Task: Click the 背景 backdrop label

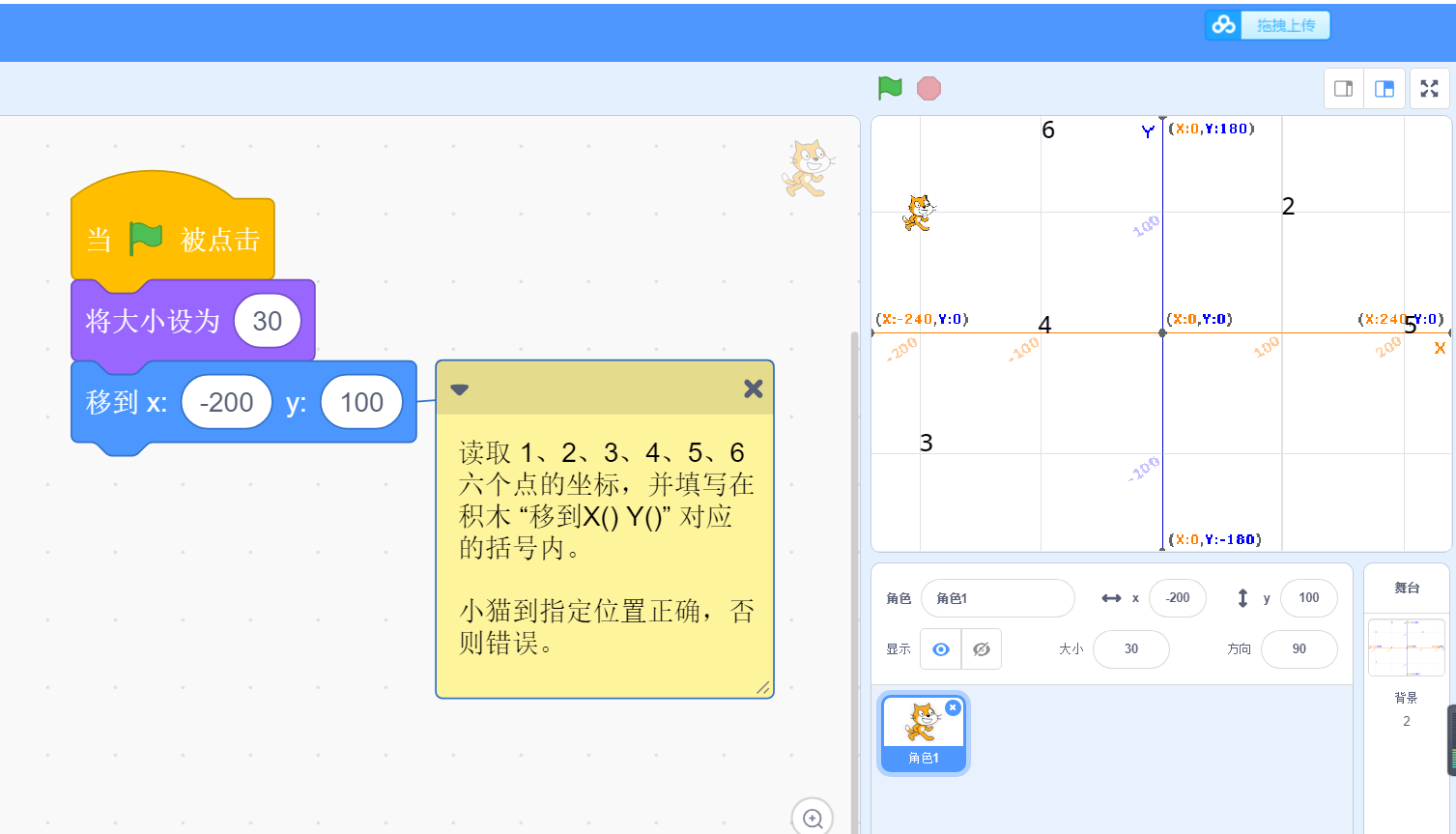Action: point(1407,698)
